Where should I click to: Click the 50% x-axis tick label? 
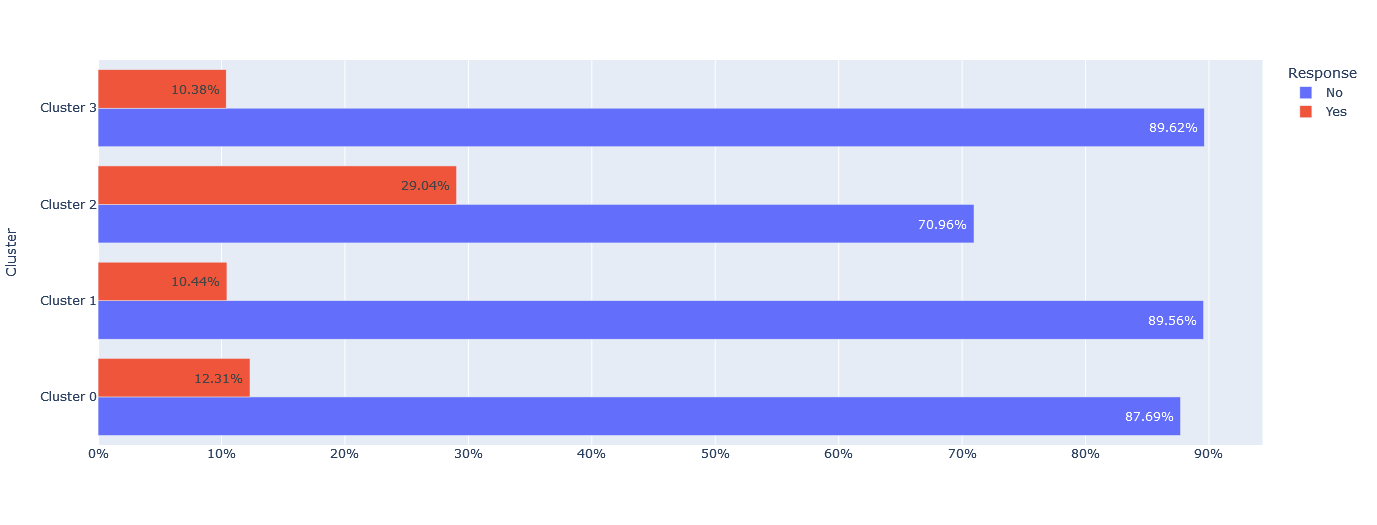(x=715, y=454)
